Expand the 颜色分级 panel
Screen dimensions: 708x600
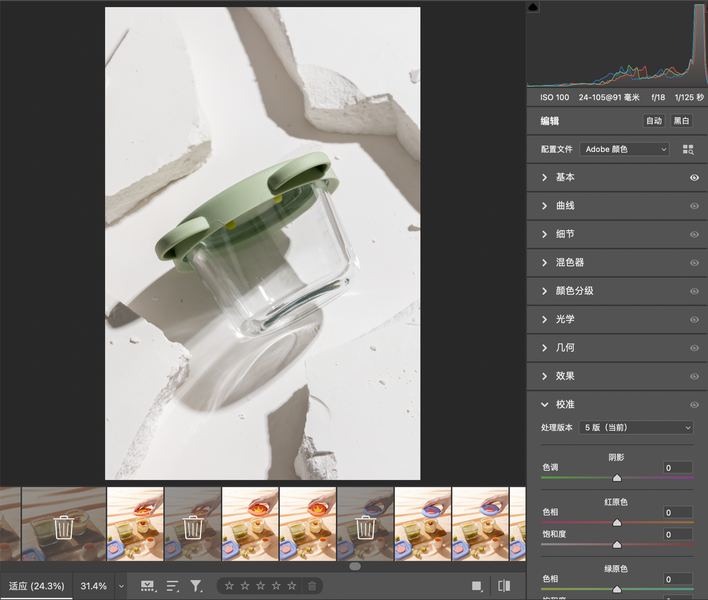[545, 291]
